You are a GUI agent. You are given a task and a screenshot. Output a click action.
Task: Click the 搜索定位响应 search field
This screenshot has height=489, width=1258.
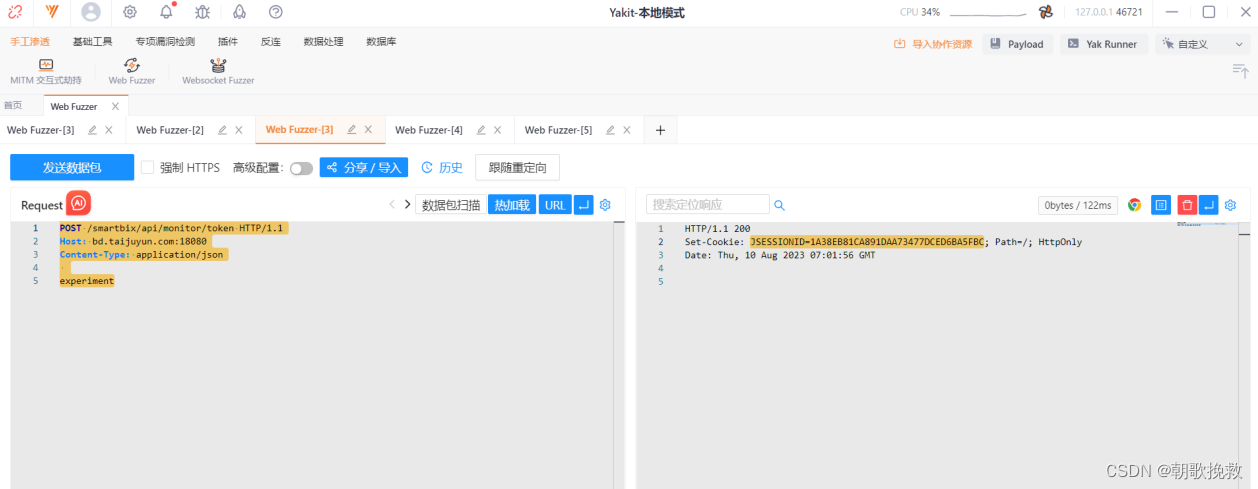[708, 205]
